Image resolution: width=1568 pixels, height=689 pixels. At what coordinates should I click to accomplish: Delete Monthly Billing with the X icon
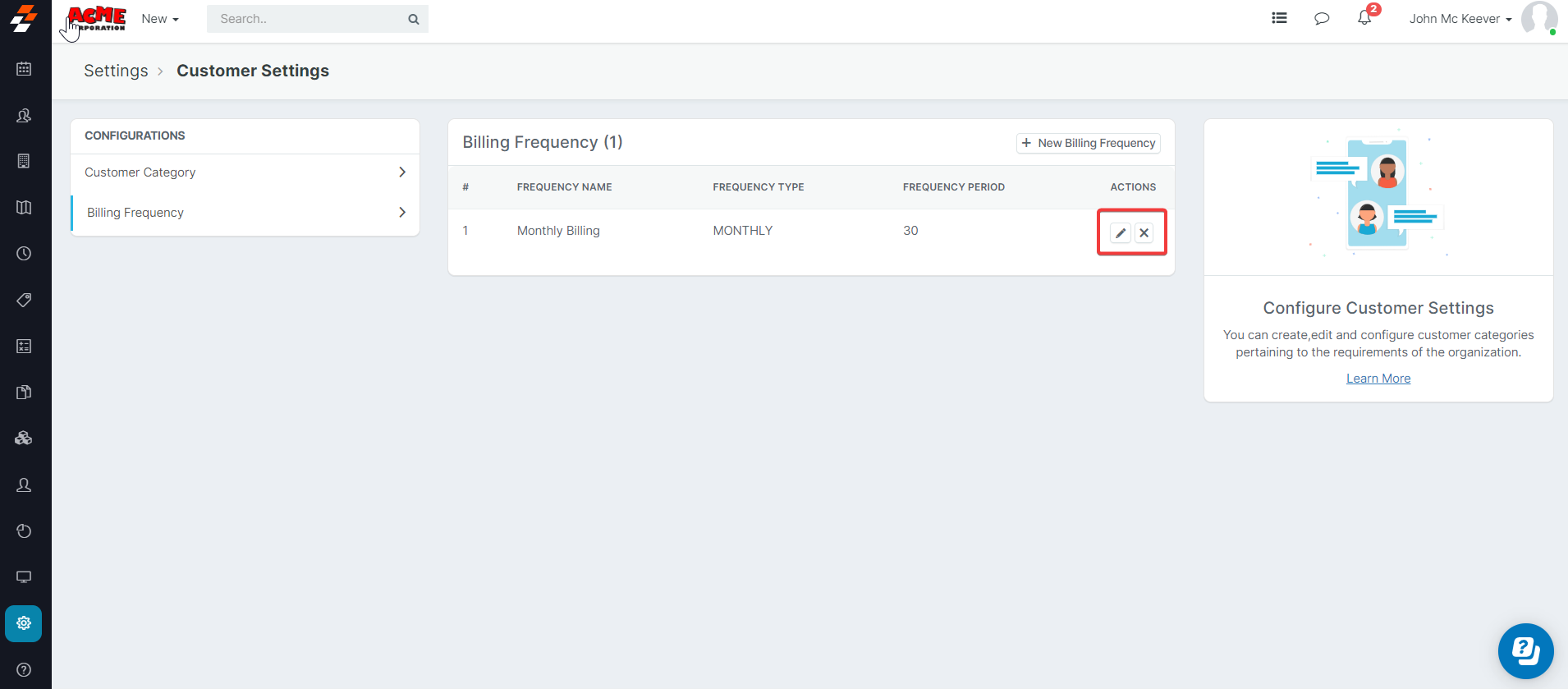[x=1144, y=233]
